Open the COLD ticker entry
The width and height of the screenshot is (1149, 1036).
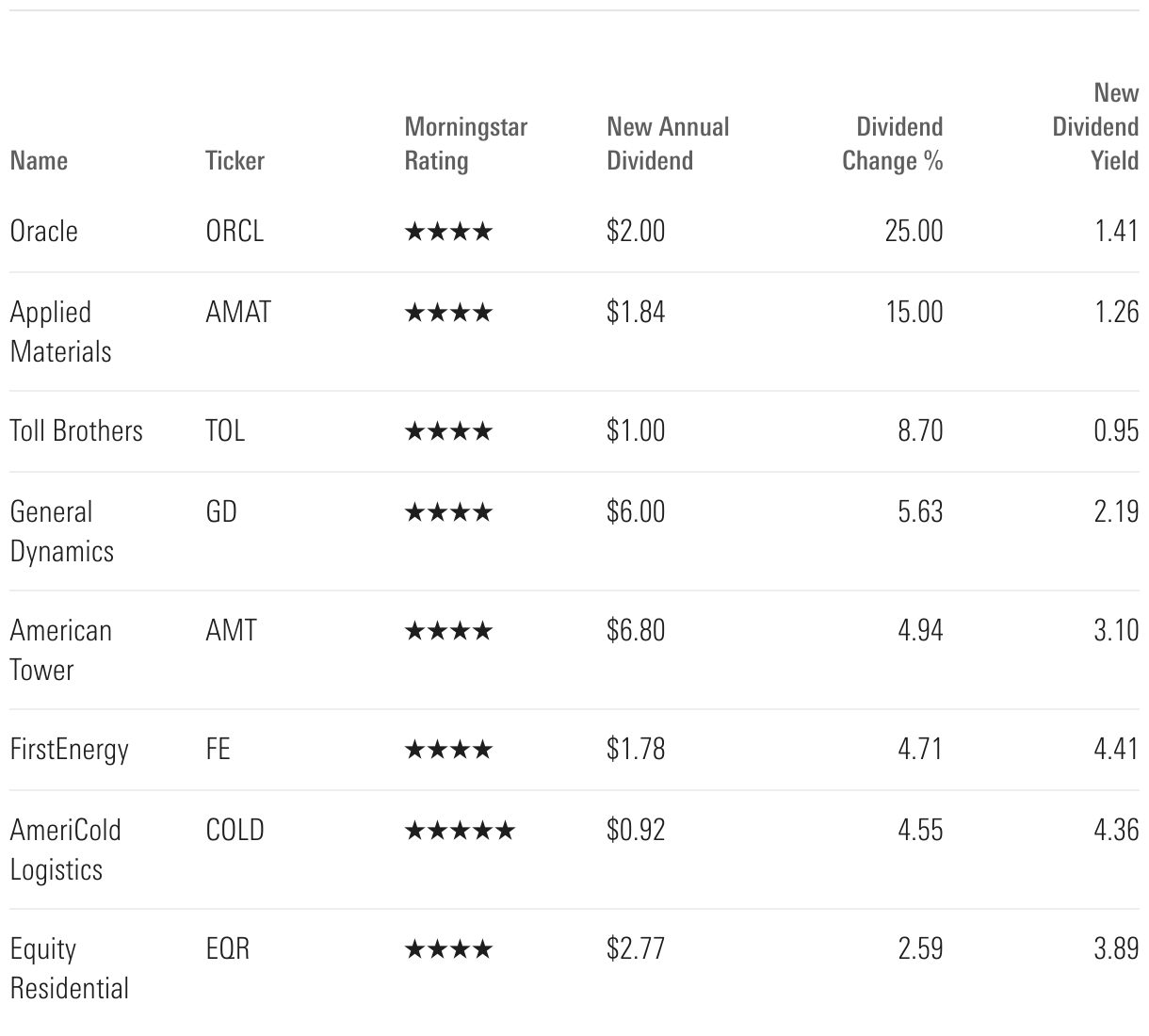click(235, 831)
